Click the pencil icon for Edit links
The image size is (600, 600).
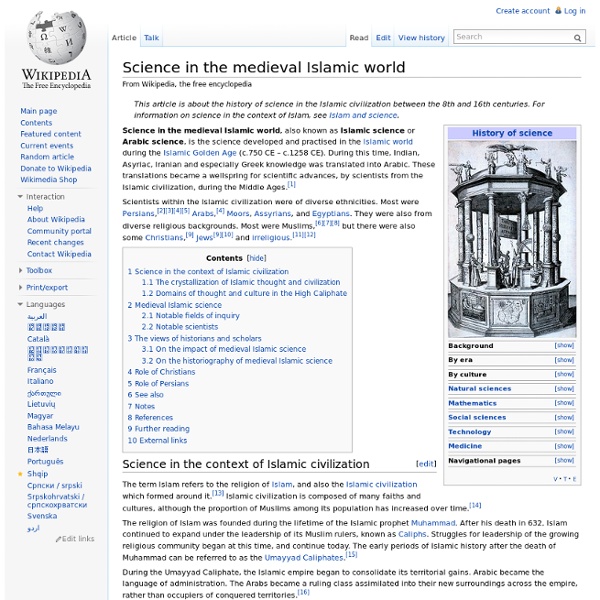[58, 539]
